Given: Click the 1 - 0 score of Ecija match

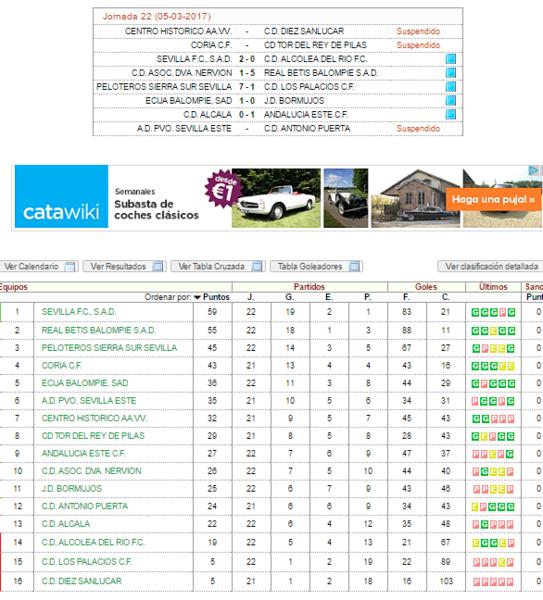Looking at the screenshot, I should (x=247, y=101).
